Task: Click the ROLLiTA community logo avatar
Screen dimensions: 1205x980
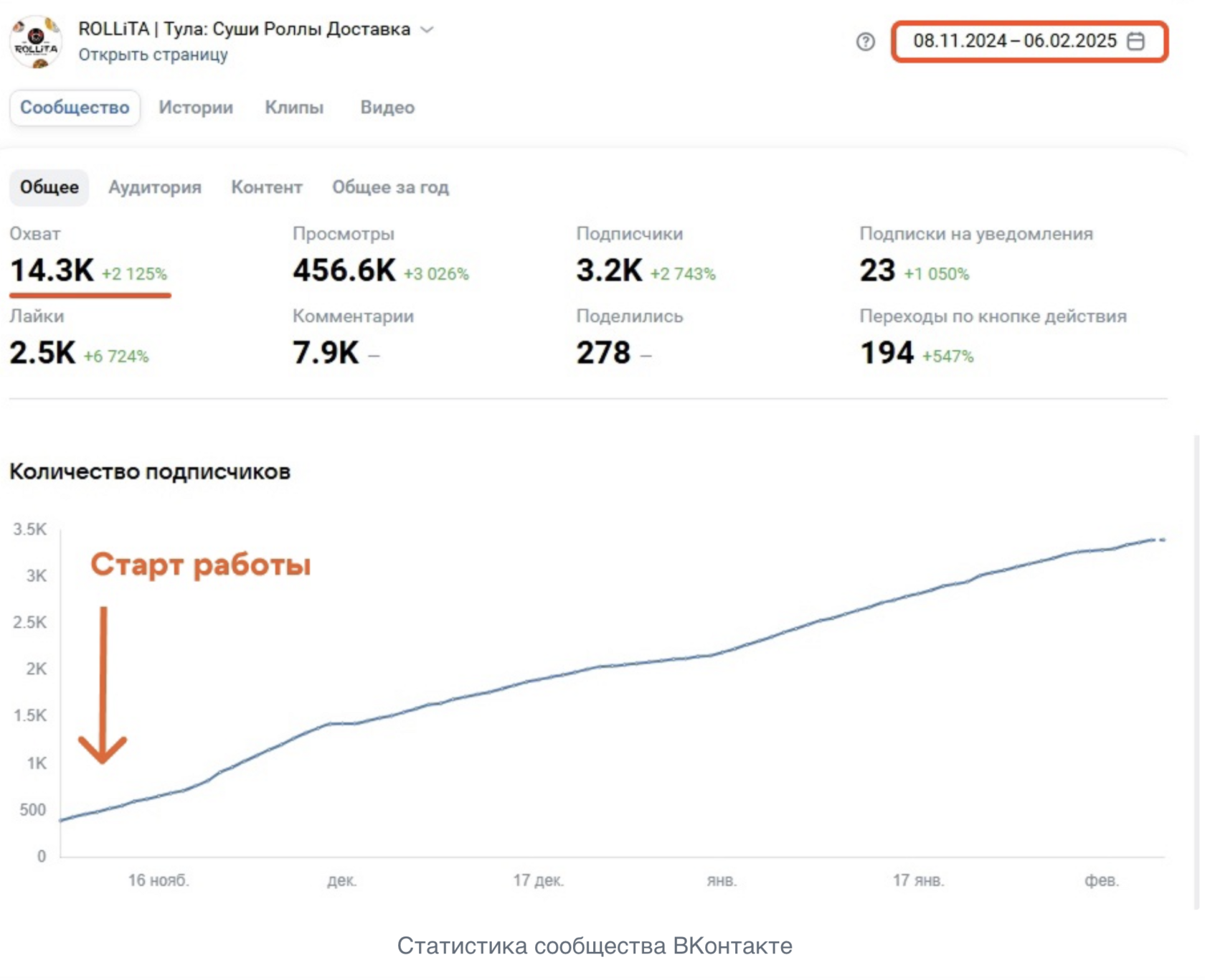Action: point(36,42)
